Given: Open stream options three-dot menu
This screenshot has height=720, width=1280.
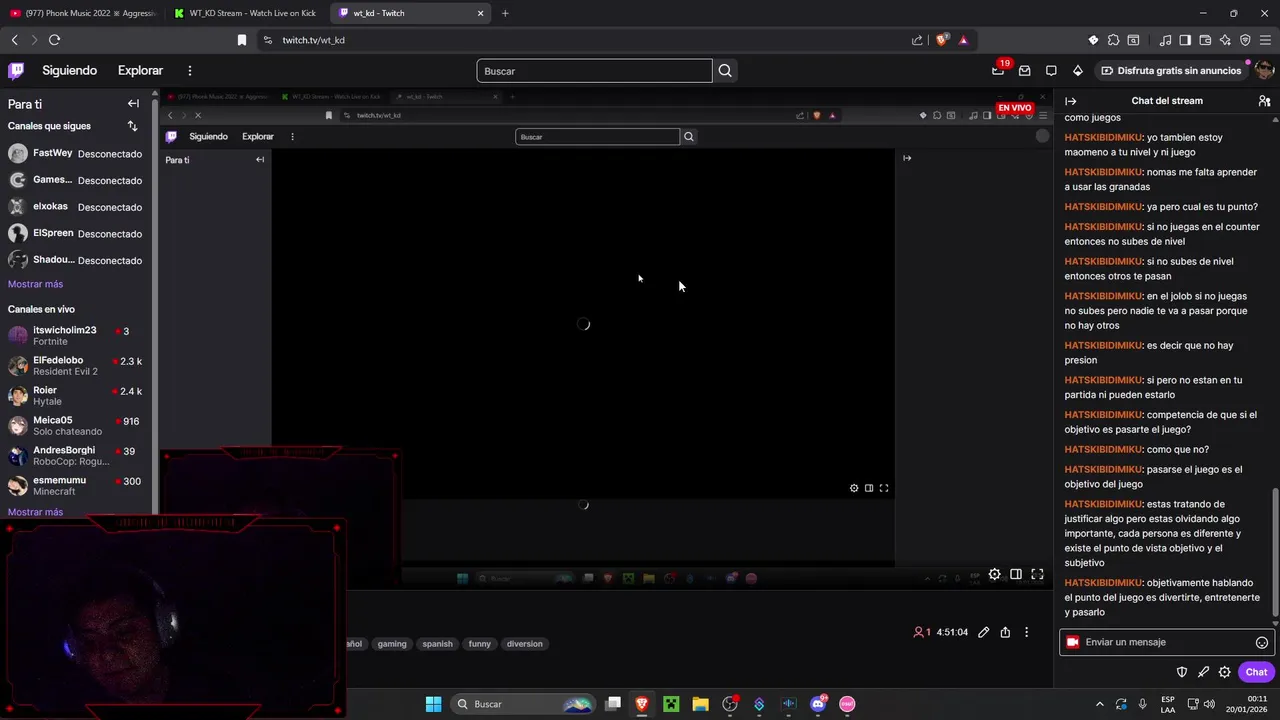Looking at the screenshot, I should [x=1026, y=632].
